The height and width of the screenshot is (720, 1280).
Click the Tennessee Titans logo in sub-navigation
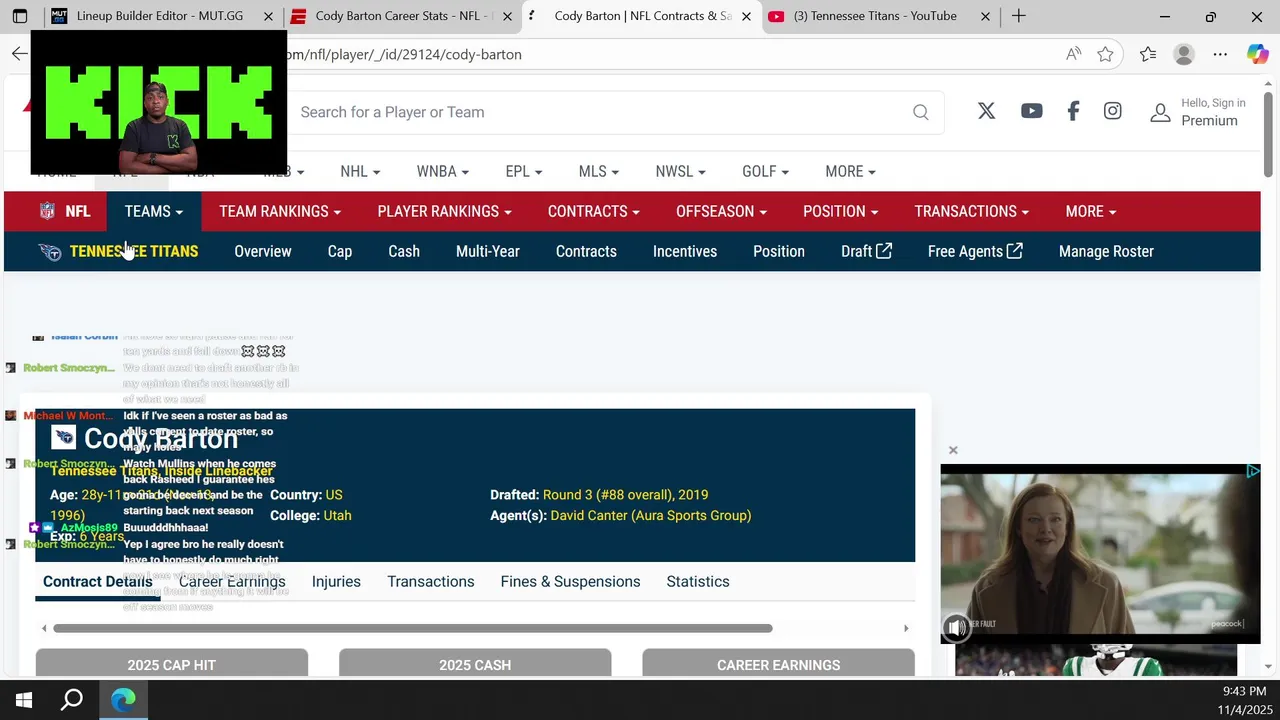[50, 251]
